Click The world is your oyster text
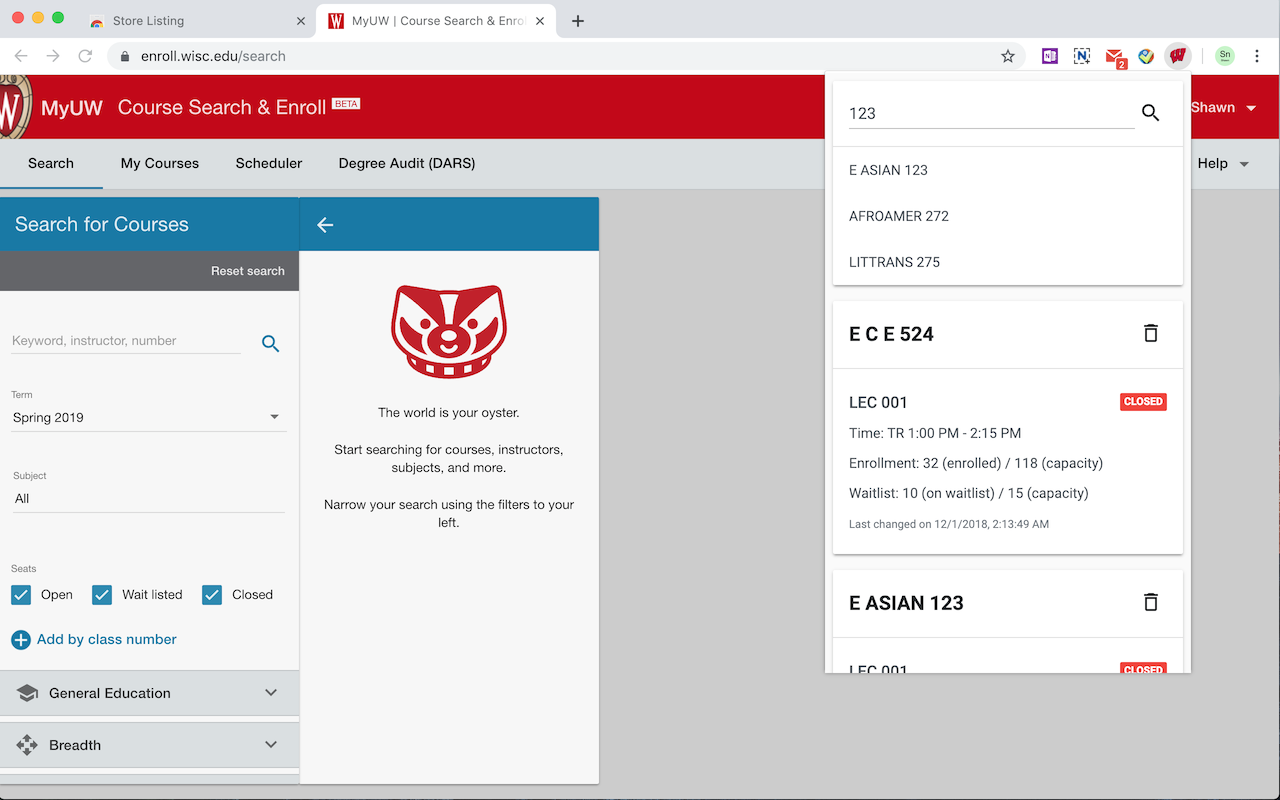 point(449,412)
